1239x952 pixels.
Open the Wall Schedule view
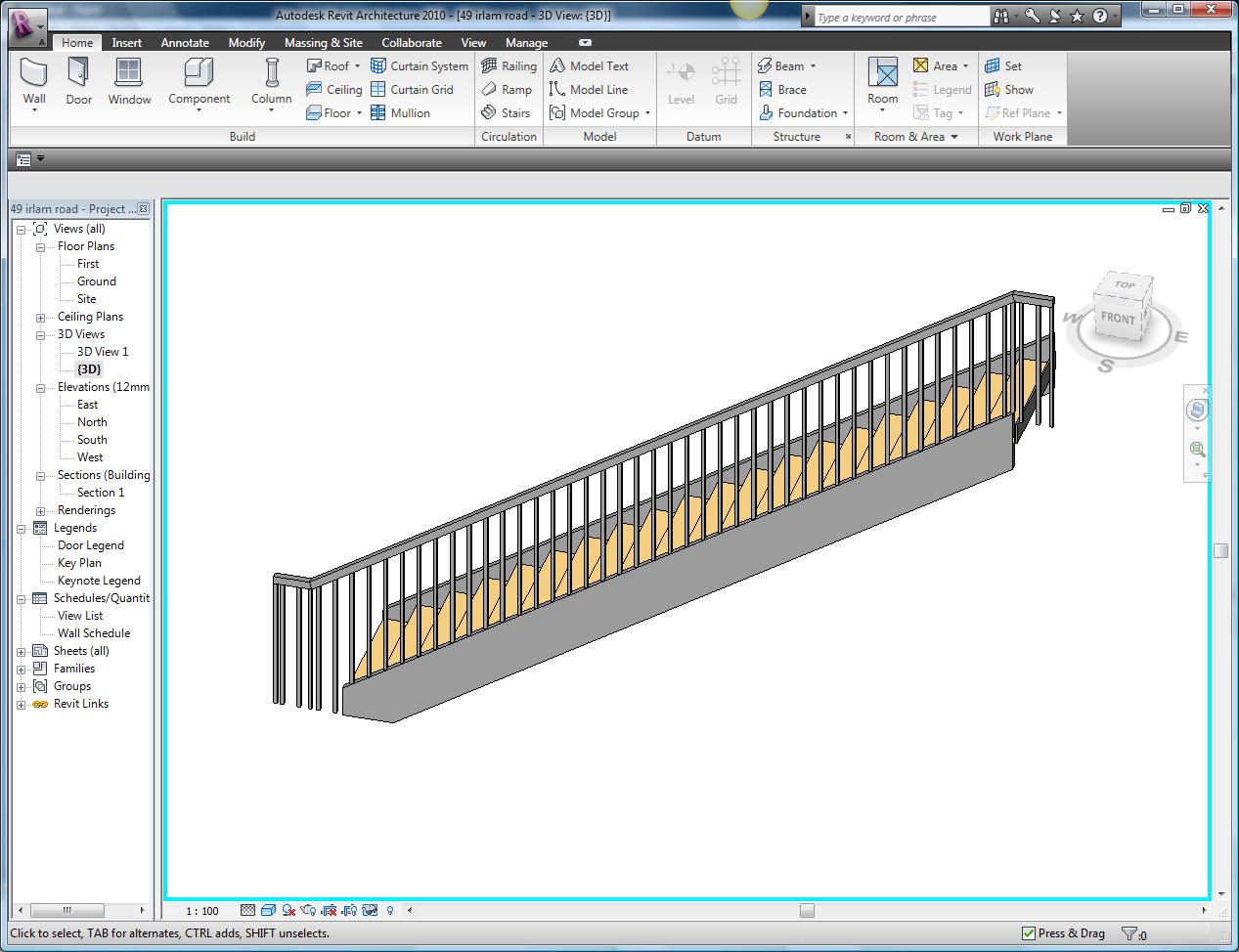[x=93, y=633]
